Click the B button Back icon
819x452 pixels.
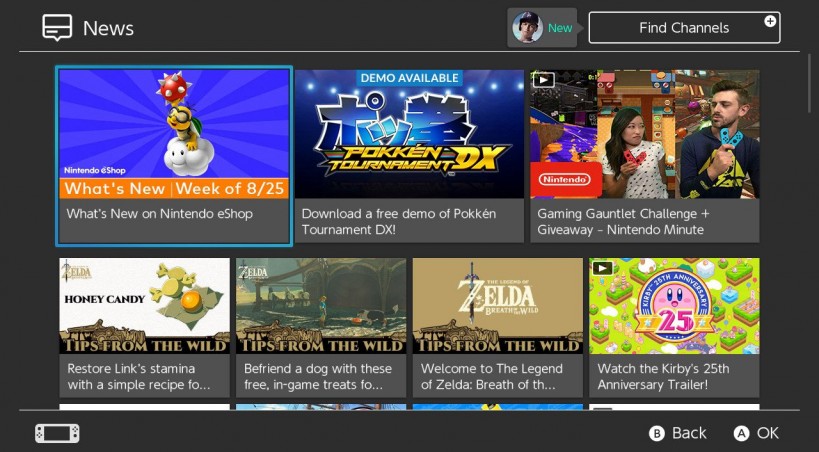(656, 433)
